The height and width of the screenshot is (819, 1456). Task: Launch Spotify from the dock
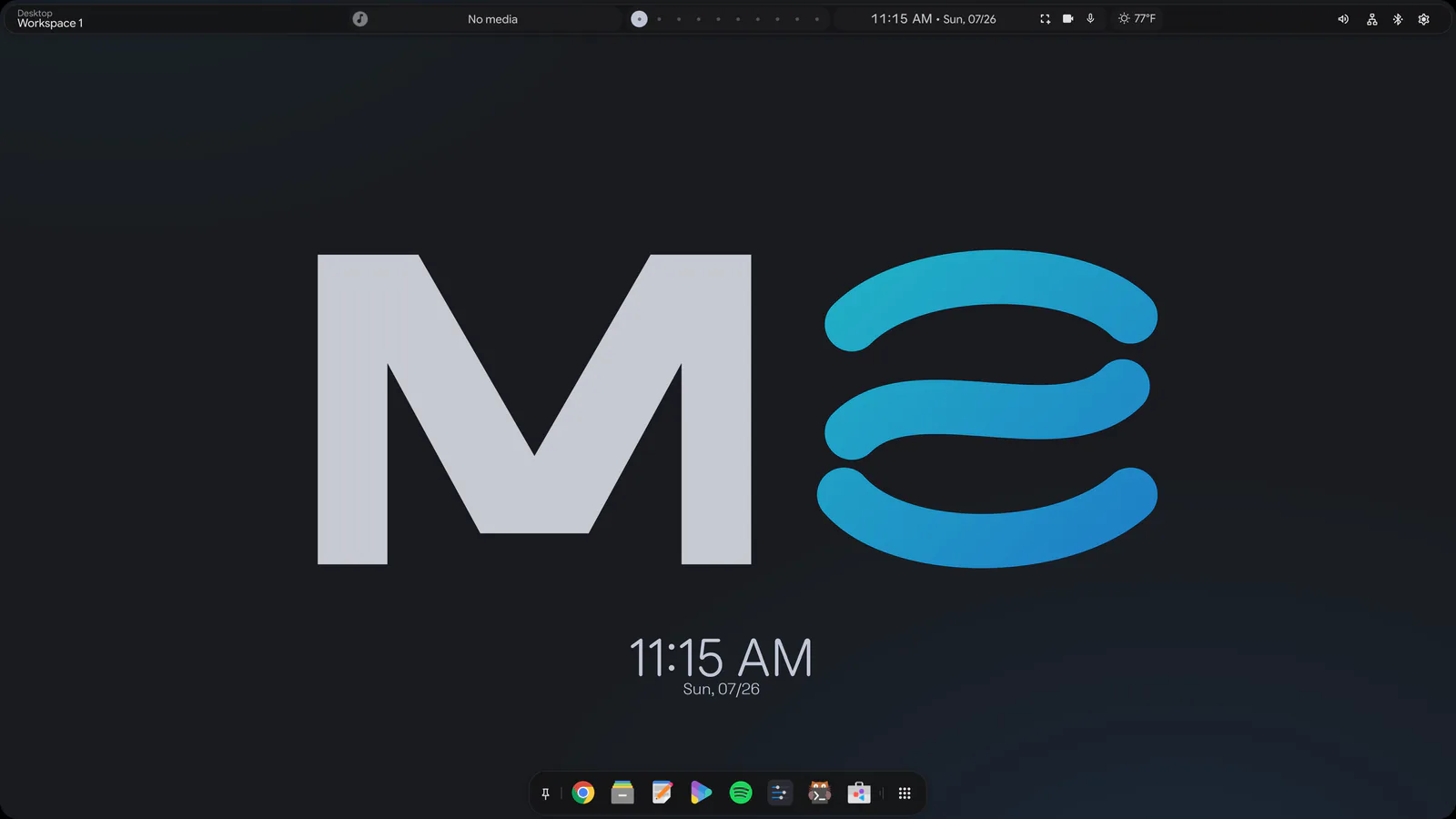[741, 793]
